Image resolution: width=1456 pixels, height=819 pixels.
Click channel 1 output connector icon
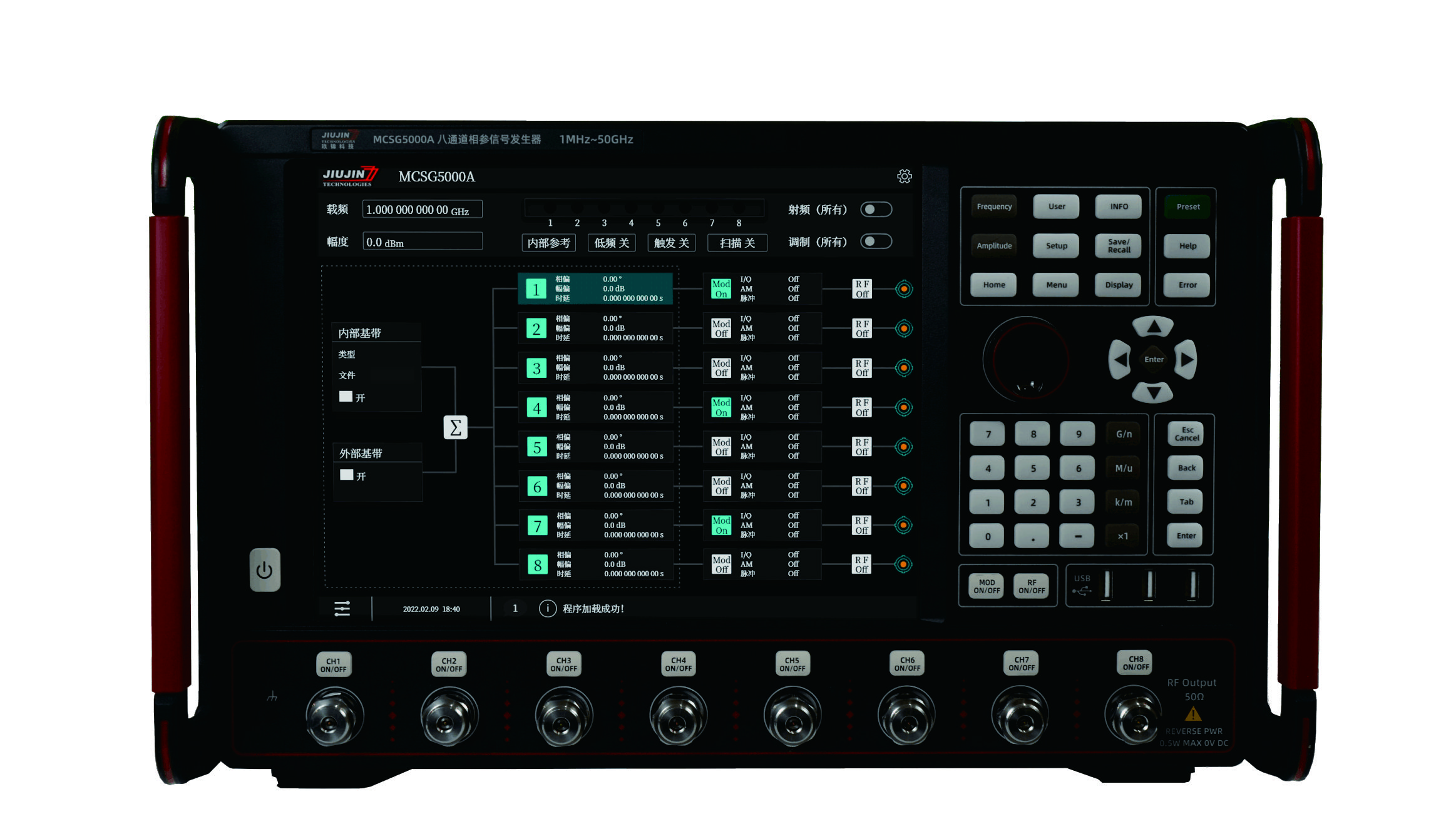click(x=903, y=289)
